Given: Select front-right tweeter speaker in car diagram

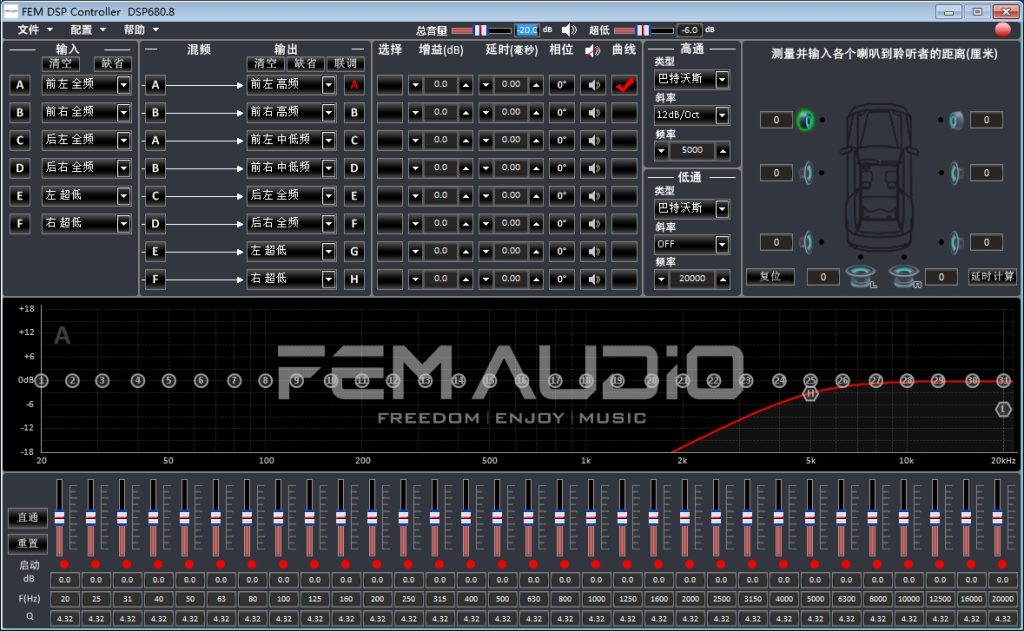Looking at the screenshot, I should click(956, 120).
